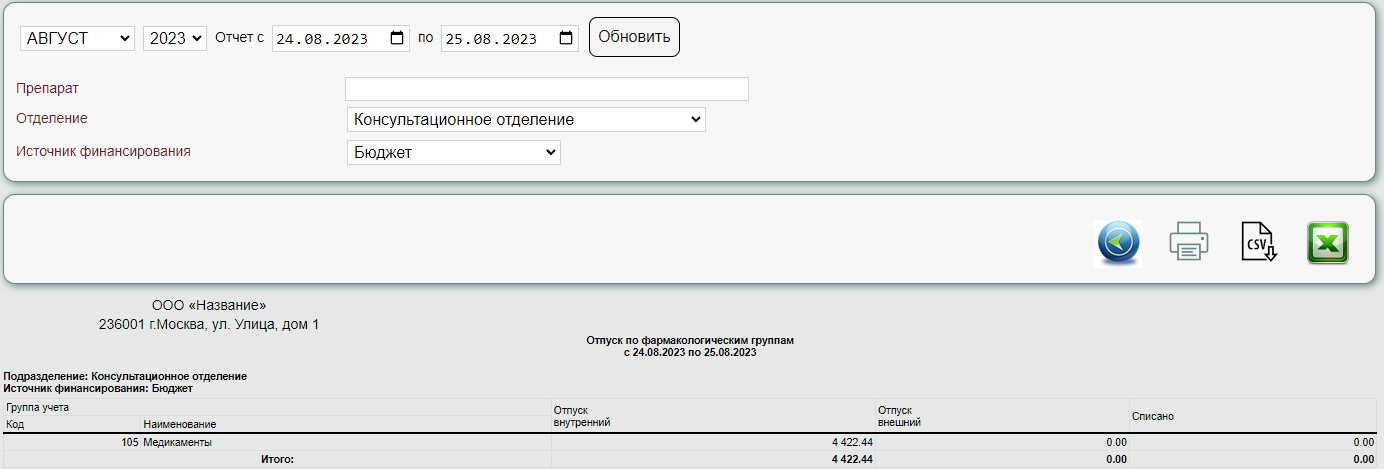Click the Отпуск внутренний column header
The height and width of the screenshot is (469, 1384).
click(582, 416)
